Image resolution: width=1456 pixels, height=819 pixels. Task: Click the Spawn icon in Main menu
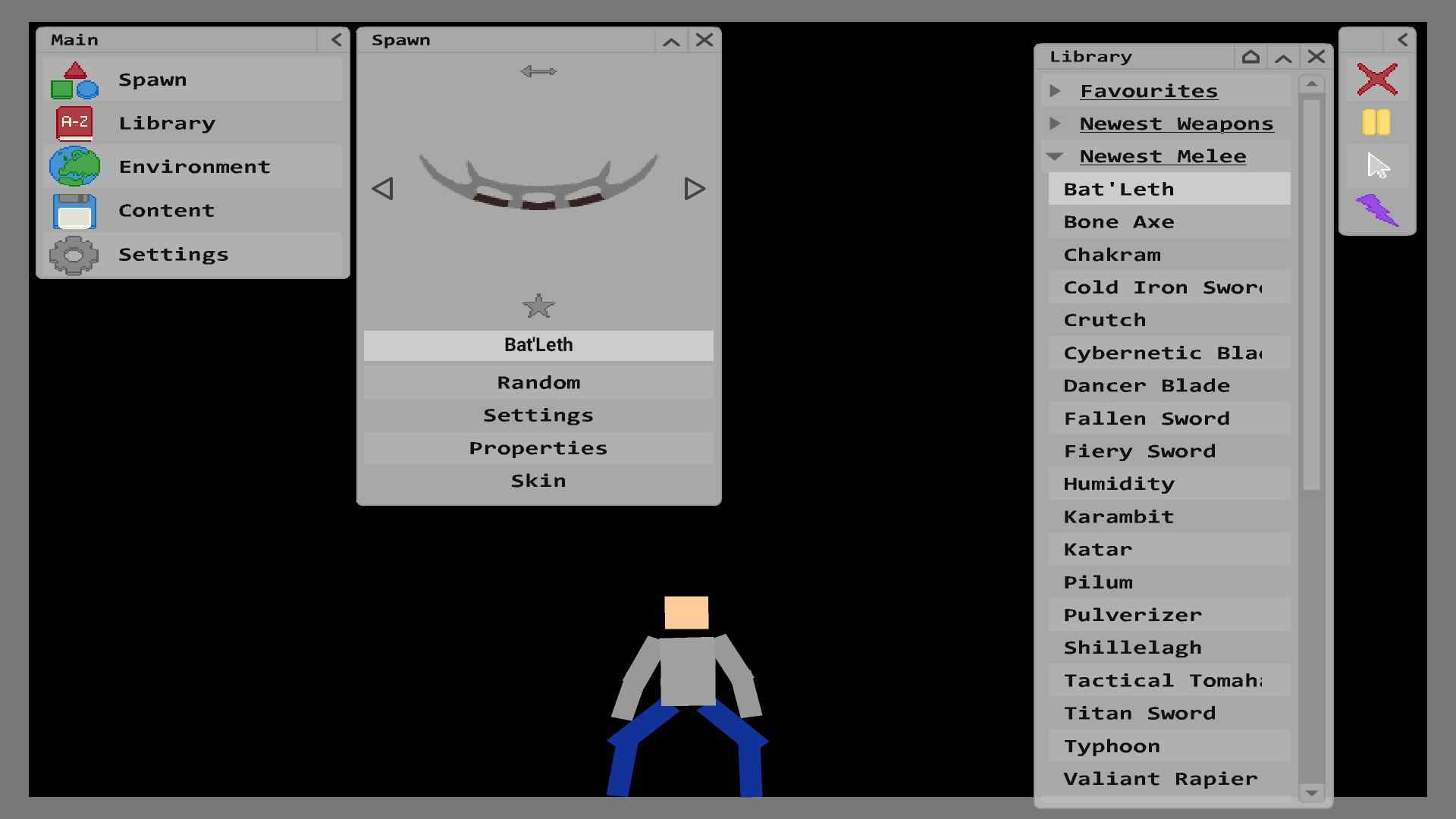click(75, 79)
